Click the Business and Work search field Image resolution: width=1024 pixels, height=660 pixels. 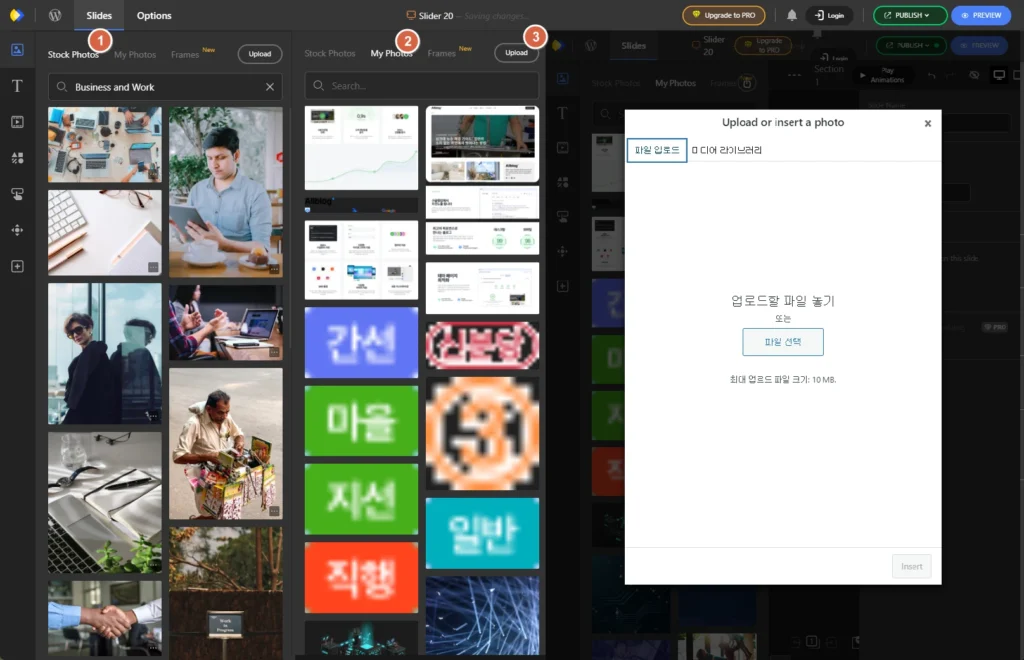click(x=165, y=87)
